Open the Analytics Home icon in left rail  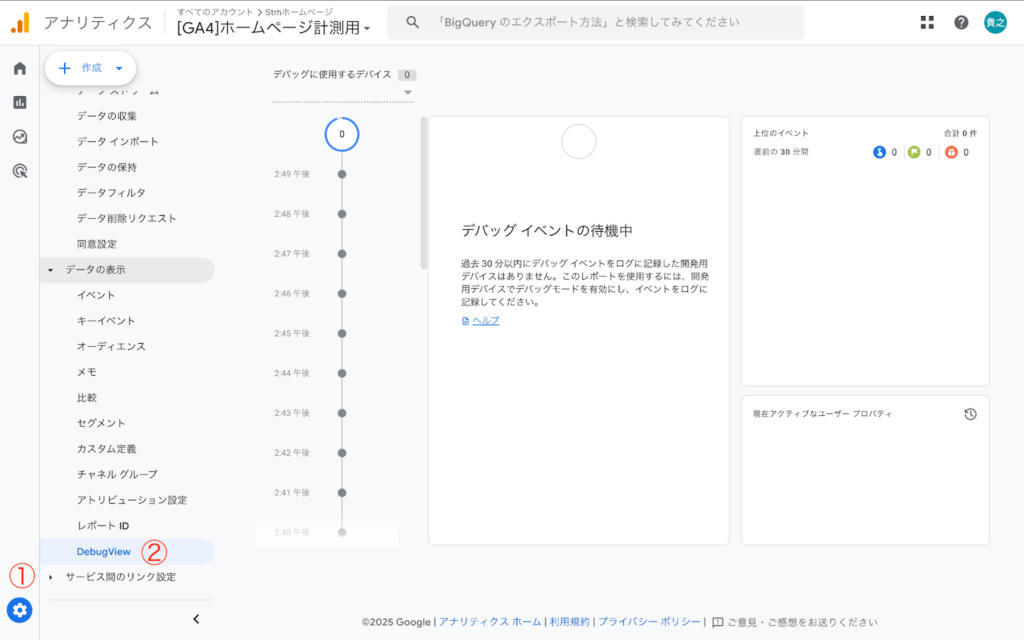[x=18, y=70]
